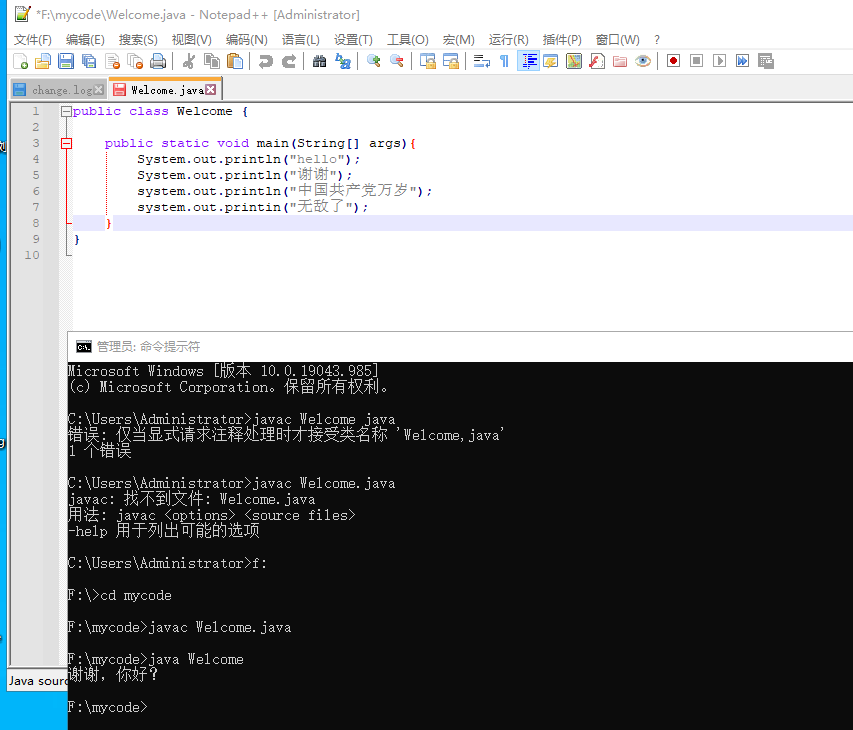Viewport: 853px width, 730px height.
Task: Click line number 6 in margin
Action: 36,191
